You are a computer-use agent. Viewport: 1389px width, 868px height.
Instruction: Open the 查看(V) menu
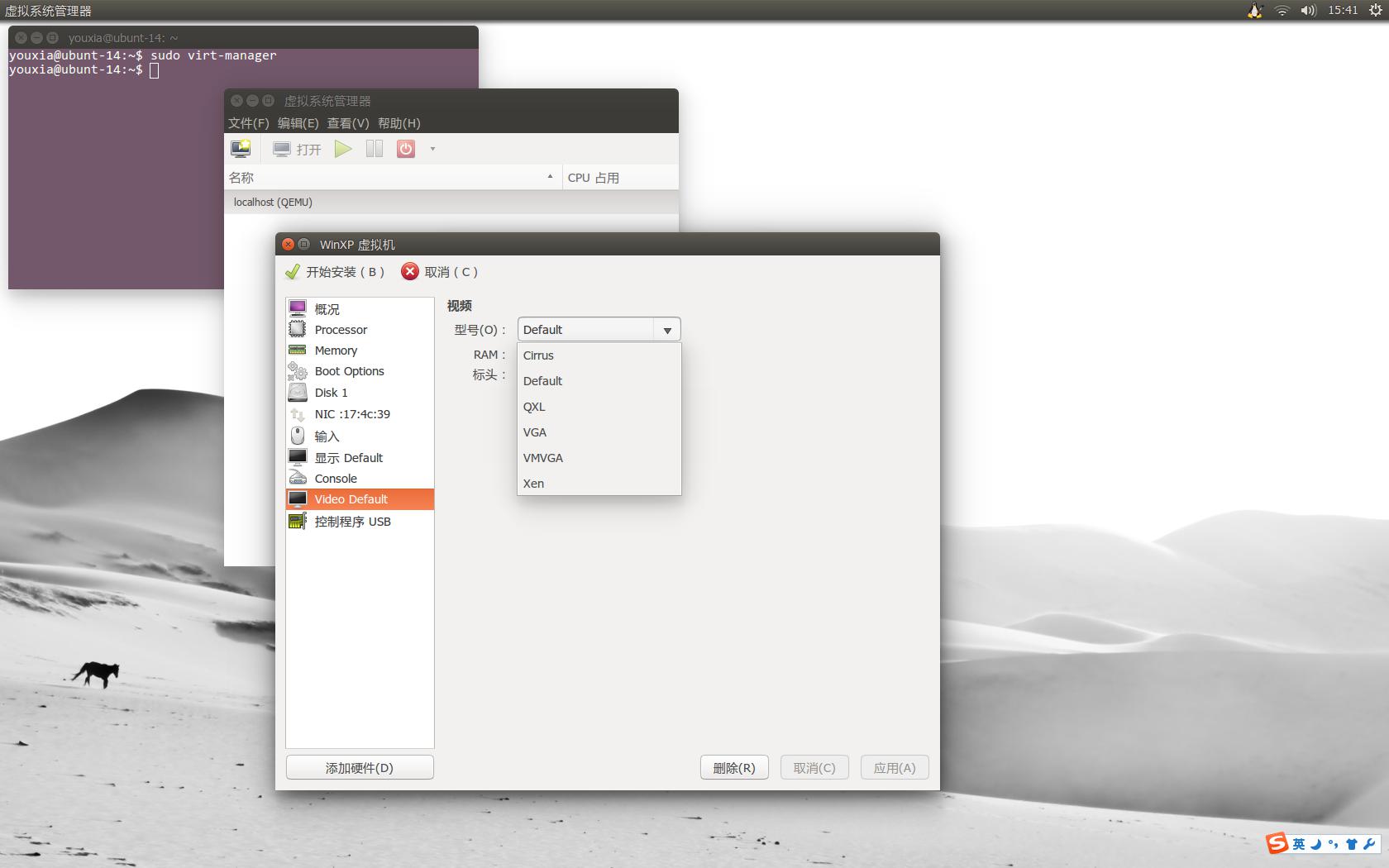pyautogui.click(x=346, y=122)
